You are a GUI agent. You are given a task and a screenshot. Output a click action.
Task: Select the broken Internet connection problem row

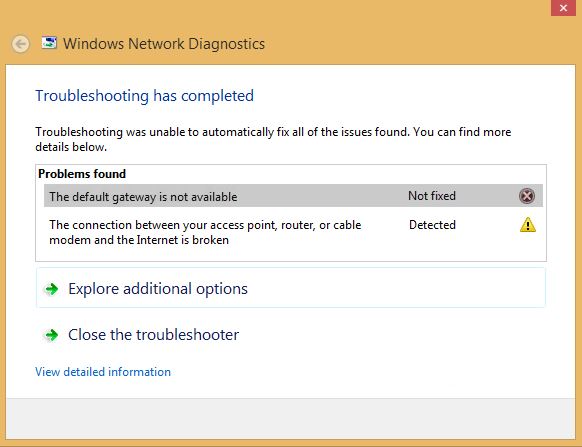(x=293, y=232)
